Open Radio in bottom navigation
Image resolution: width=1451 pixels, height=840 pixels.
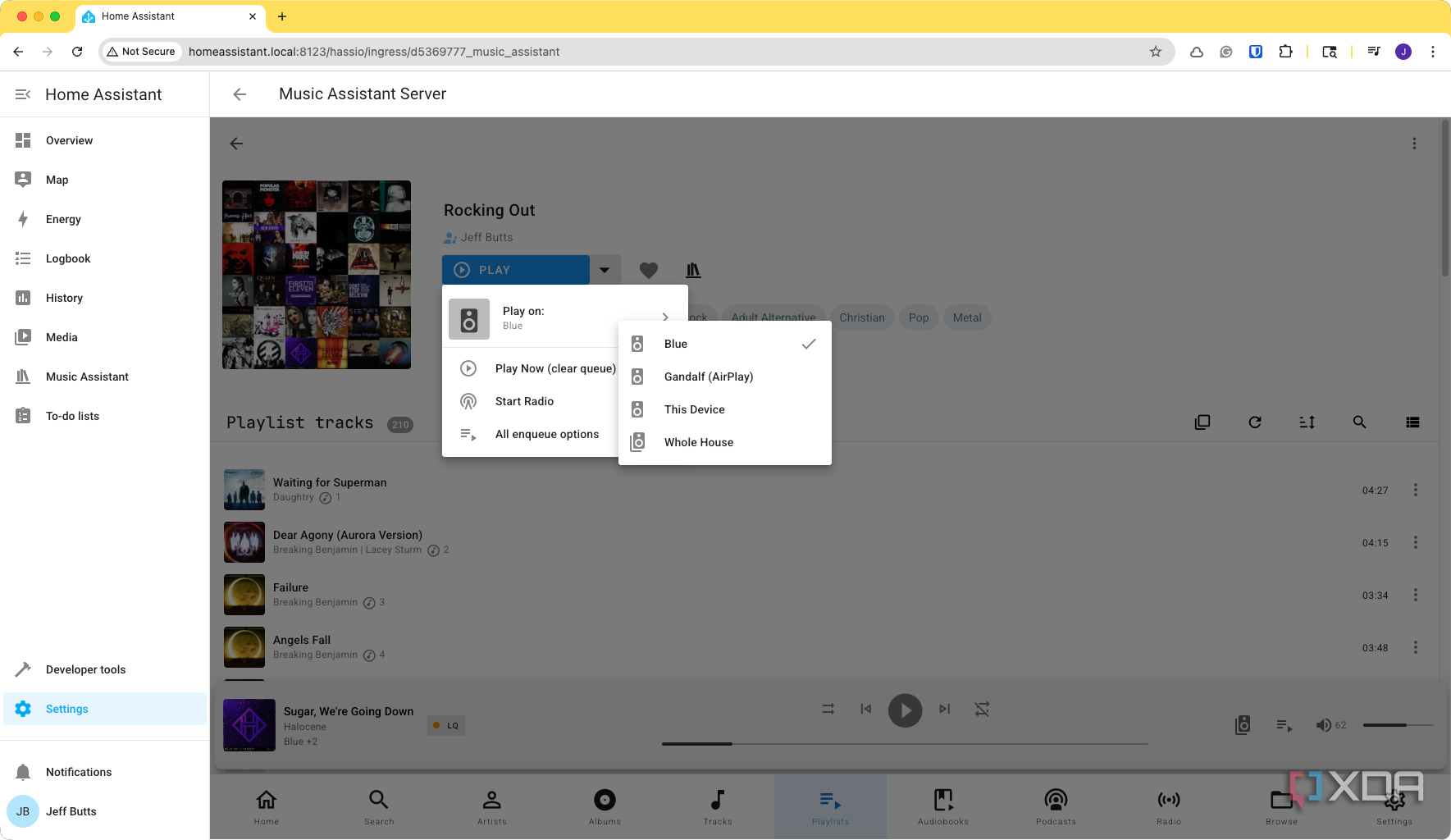point(1169,806)
